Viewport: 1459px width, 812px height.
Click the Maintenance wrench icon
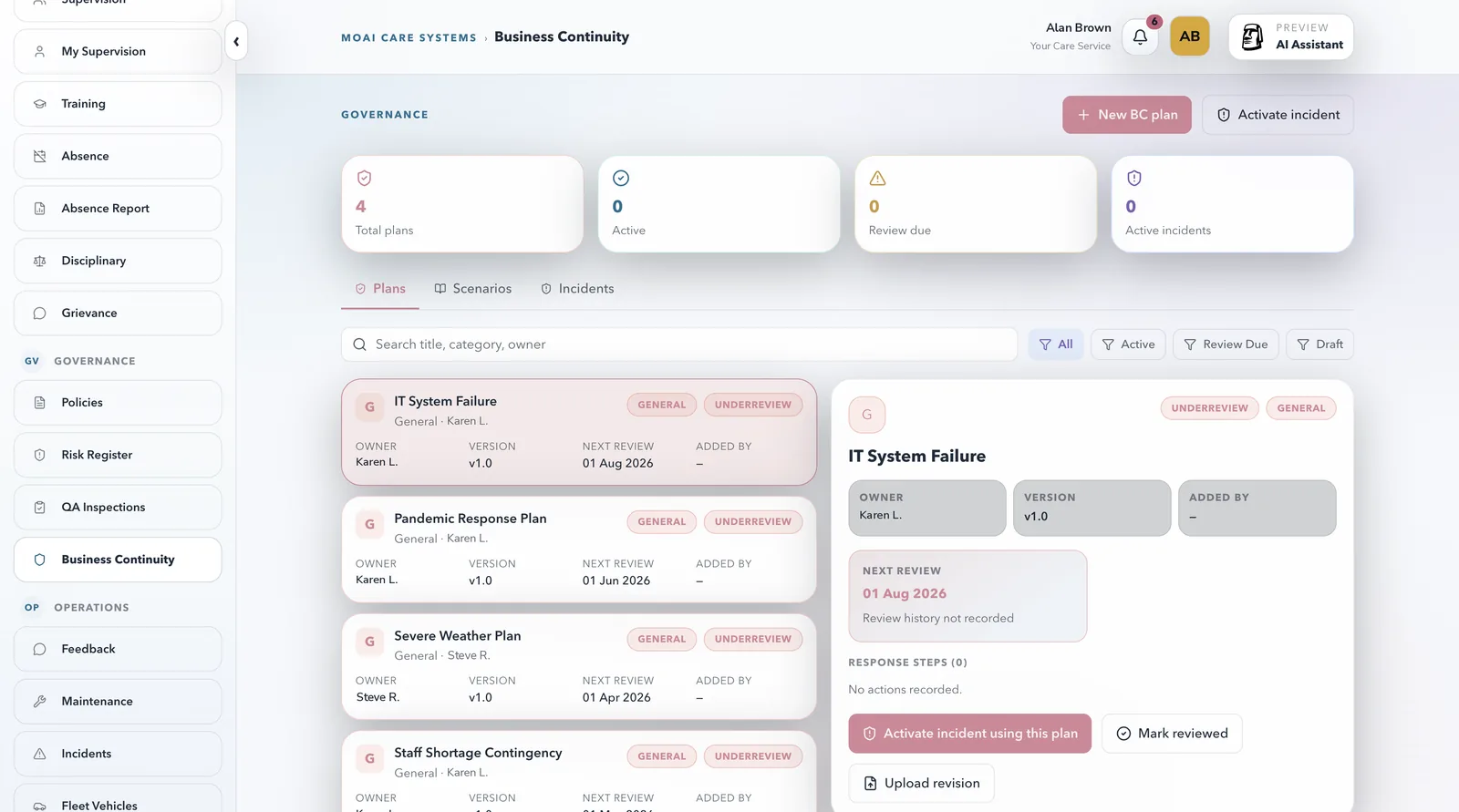point(39,702)
